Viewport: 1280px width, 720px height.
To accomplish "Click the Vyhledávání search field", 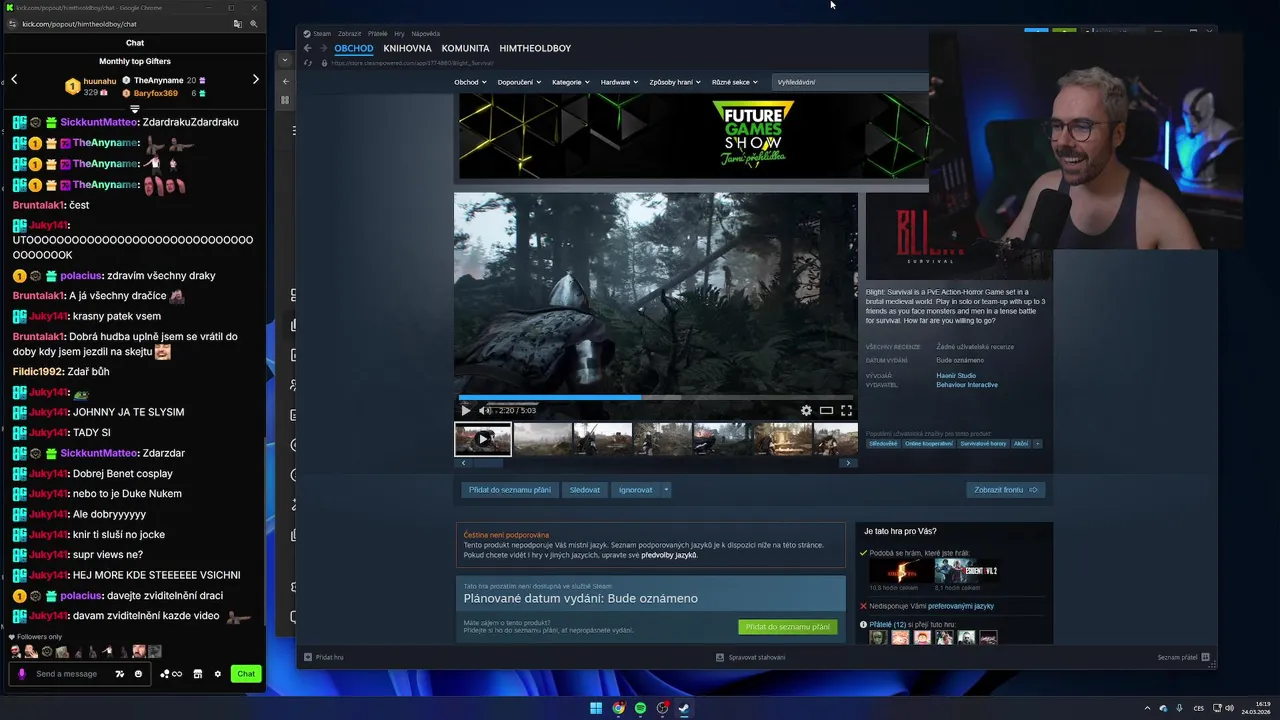I will [850, 82].
